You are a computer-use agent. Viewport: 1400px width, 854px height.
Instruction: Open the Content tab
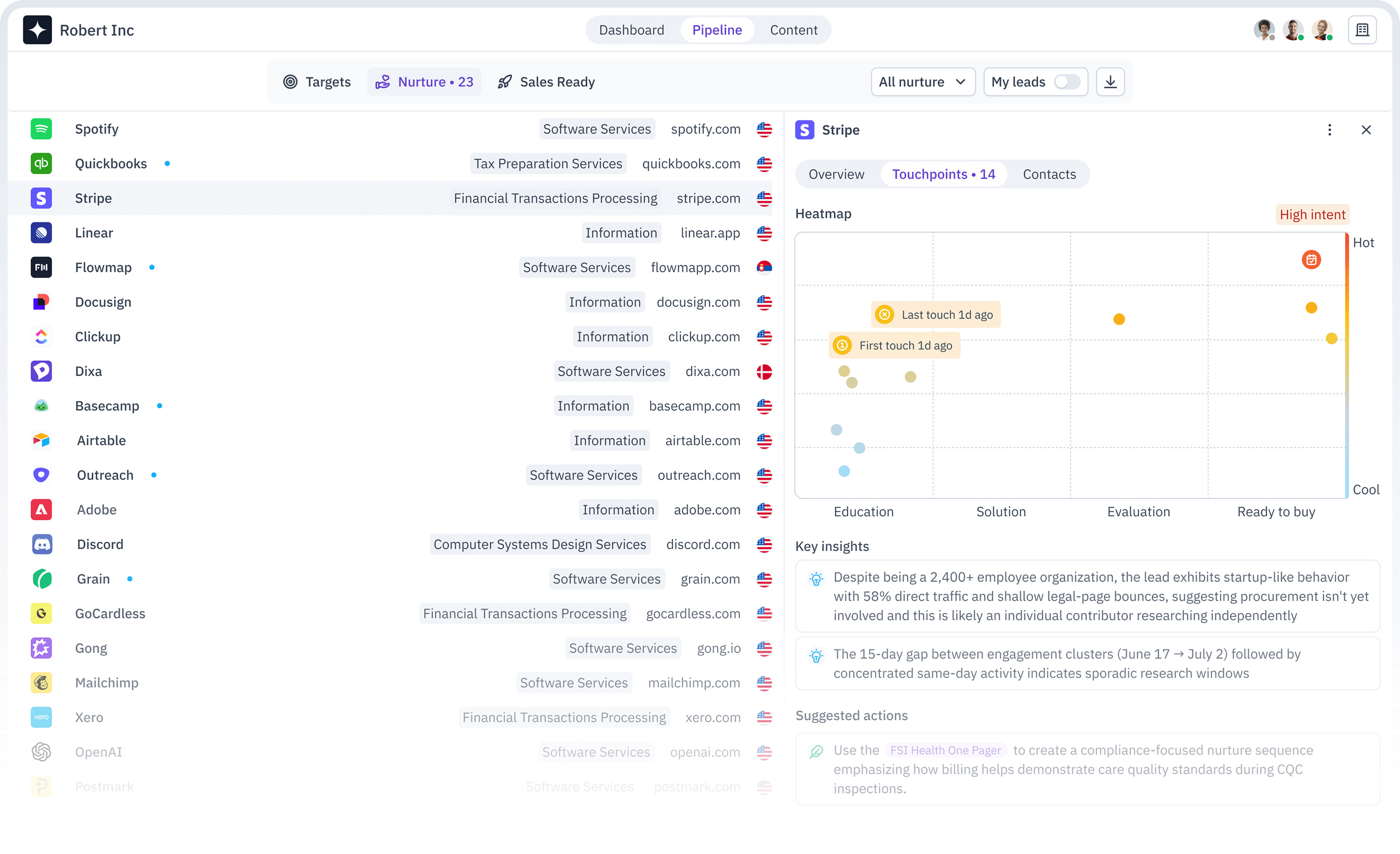[x=793, y=30]
